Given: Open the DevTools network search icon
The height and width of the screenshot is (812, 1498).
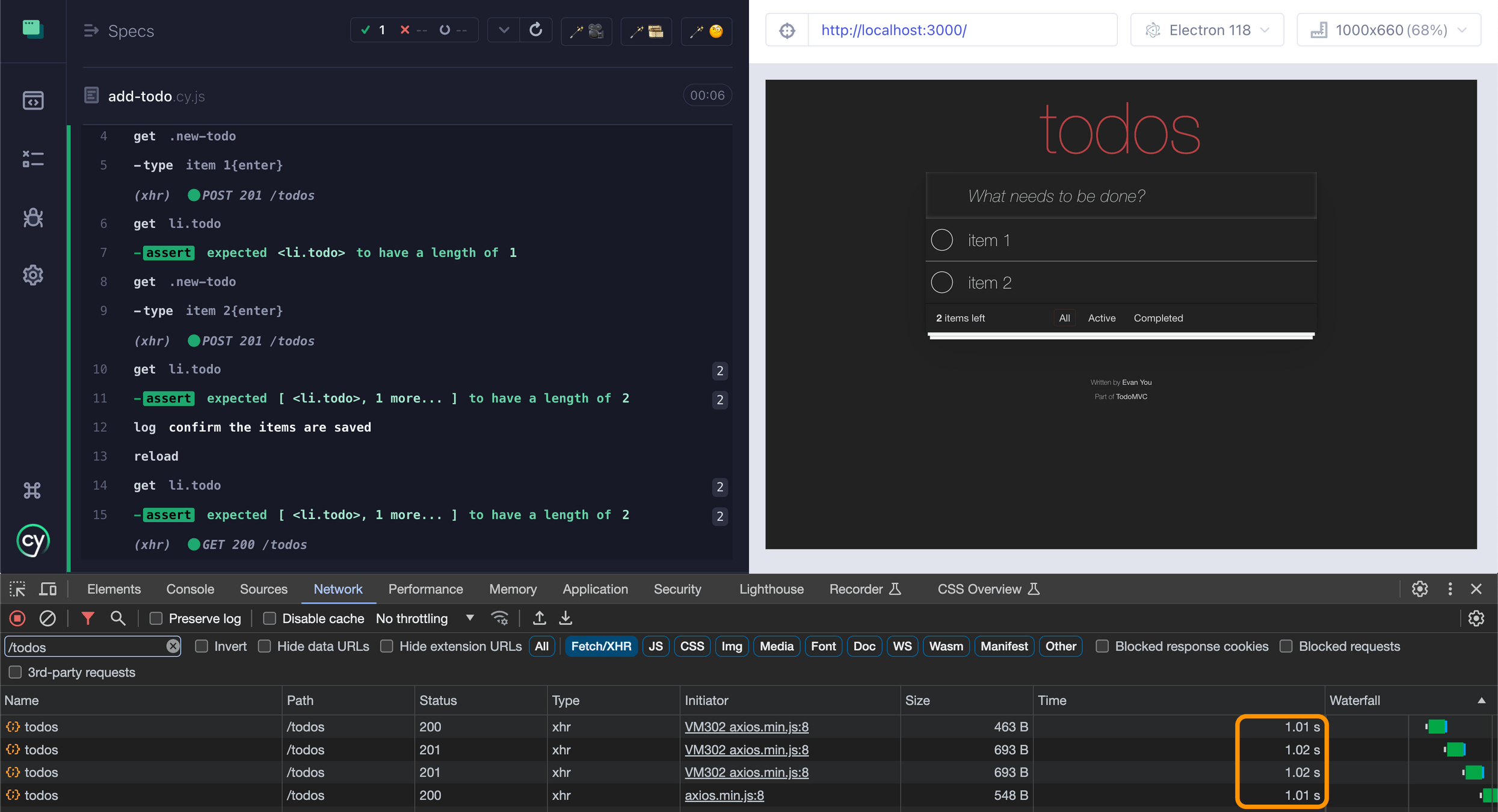Looking at the screenshot, I should 118,618.
